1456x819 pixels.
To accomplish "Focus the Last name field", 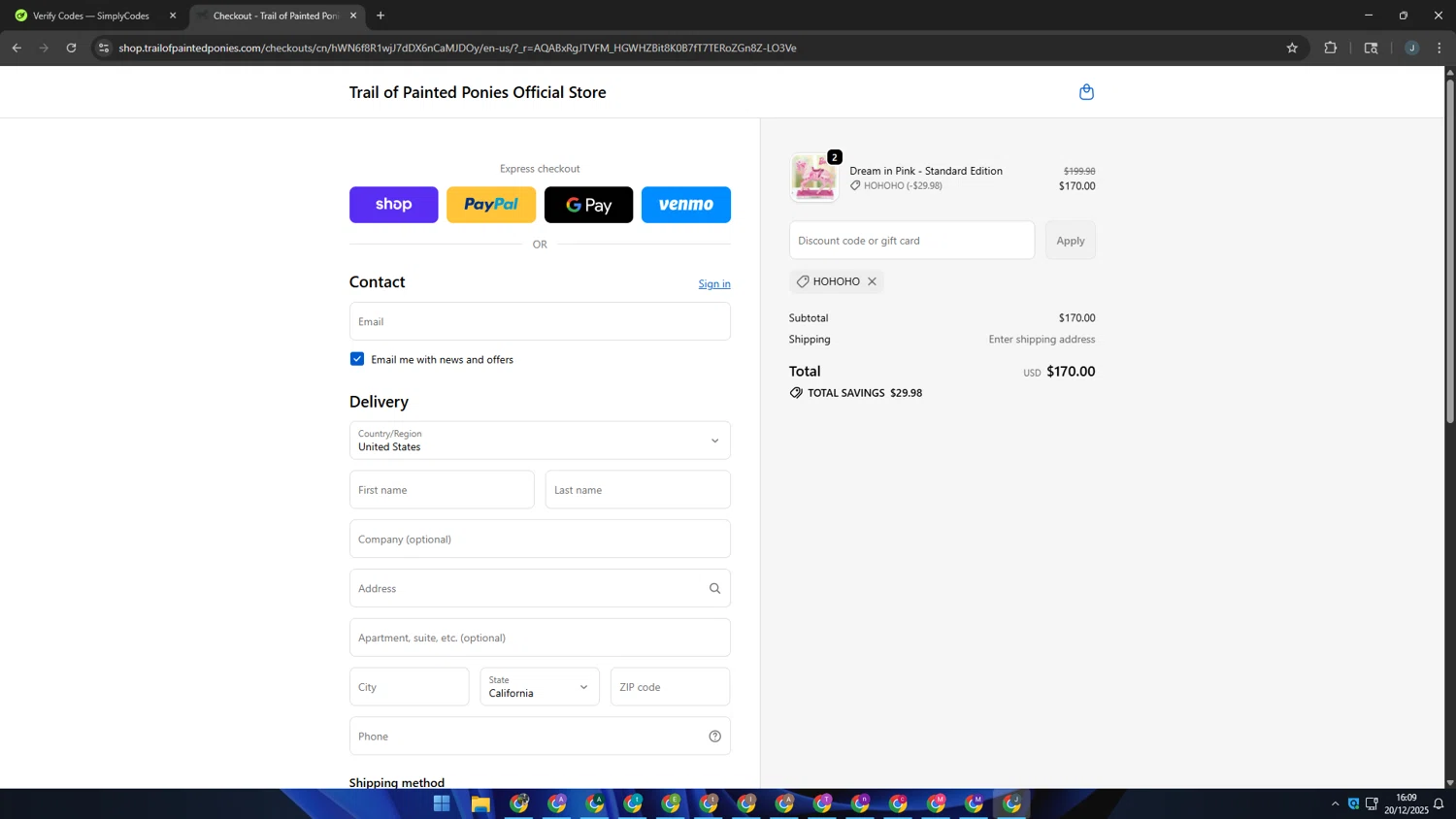I will tap(638, 490).
